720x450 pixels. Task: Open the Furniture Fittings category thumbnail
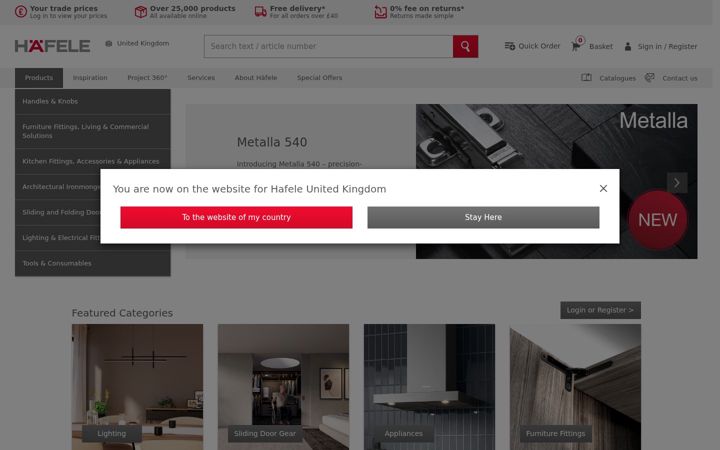(575, 387)
